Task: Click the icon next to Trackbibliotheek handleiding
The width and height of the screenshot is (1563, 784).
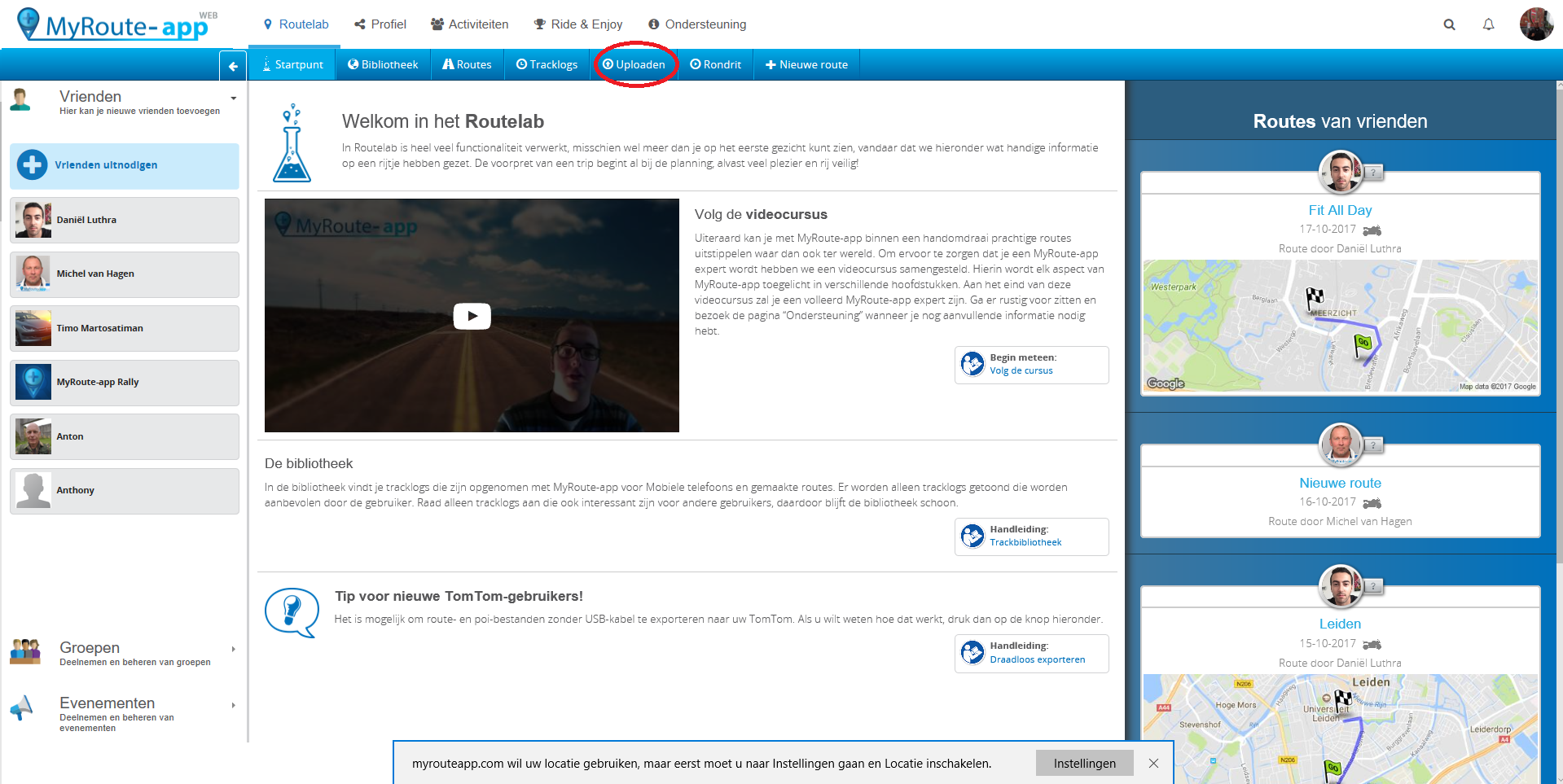Action: tap(972, 536)
